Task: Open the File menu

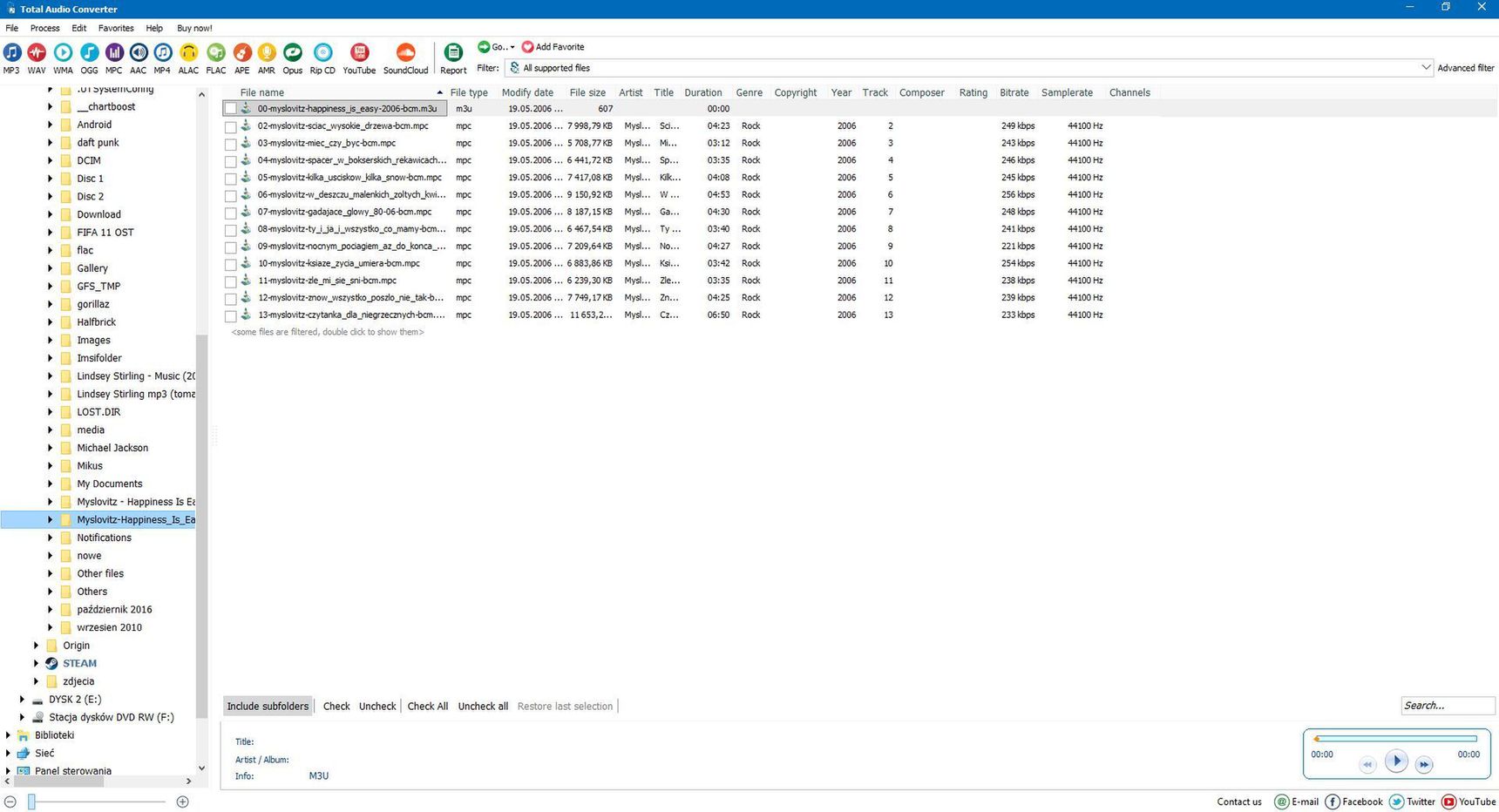Action: 12,28
